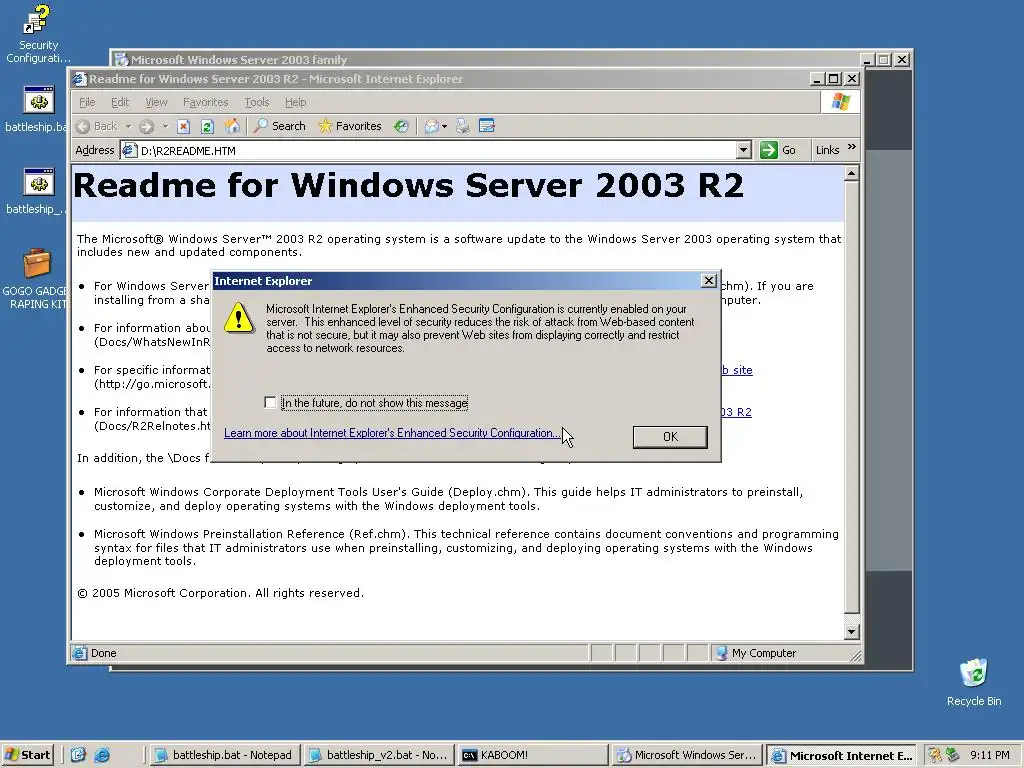The width and height of the screenshot is (1024, 768).
Task: Click the '03 R2' hyperlink in the readme
Action: pos(736,412)
